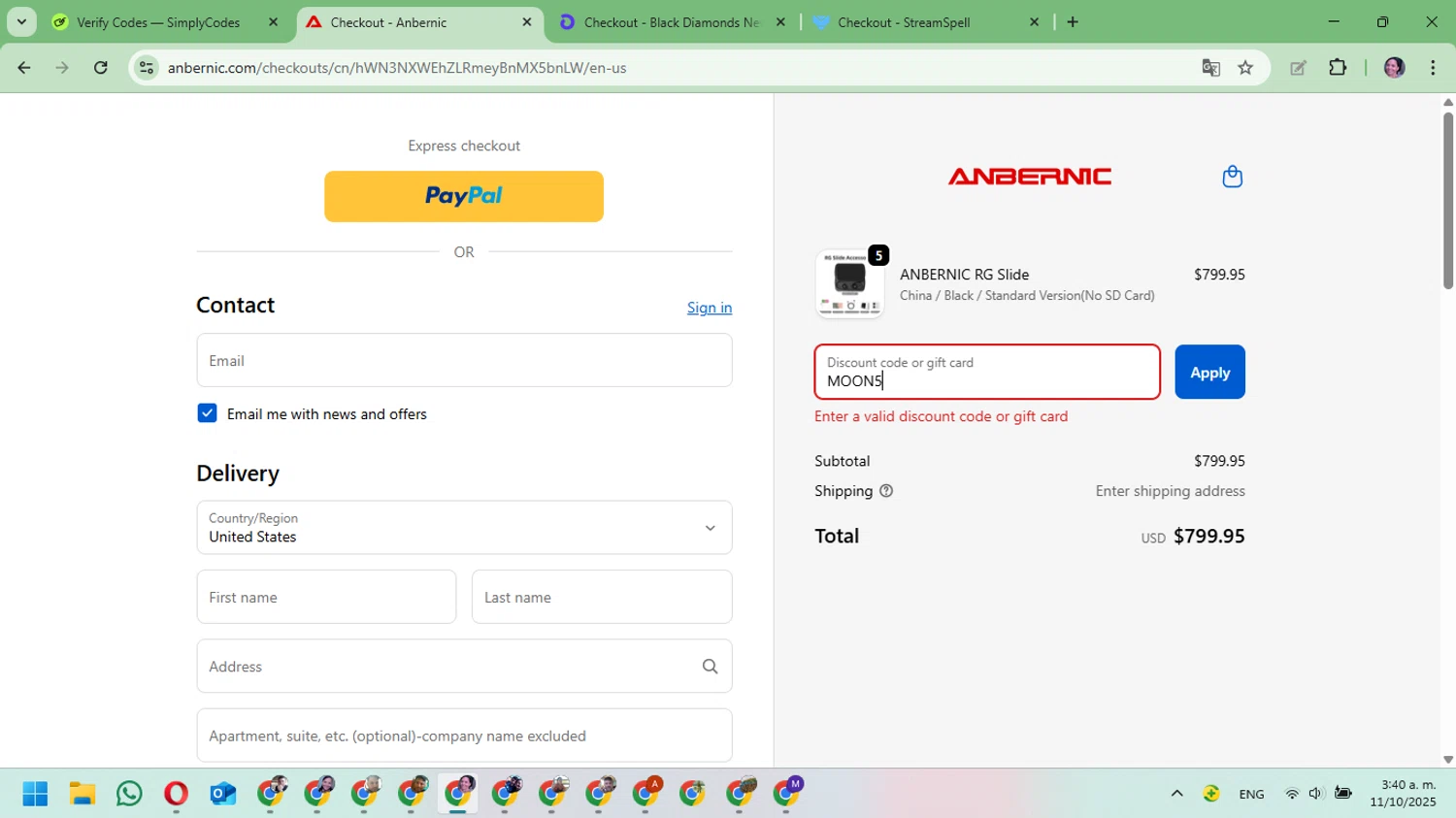Viewport: 1456px width, 818px height.
Task: Click the Apply discount button
Action: [x=1209, y=373]
